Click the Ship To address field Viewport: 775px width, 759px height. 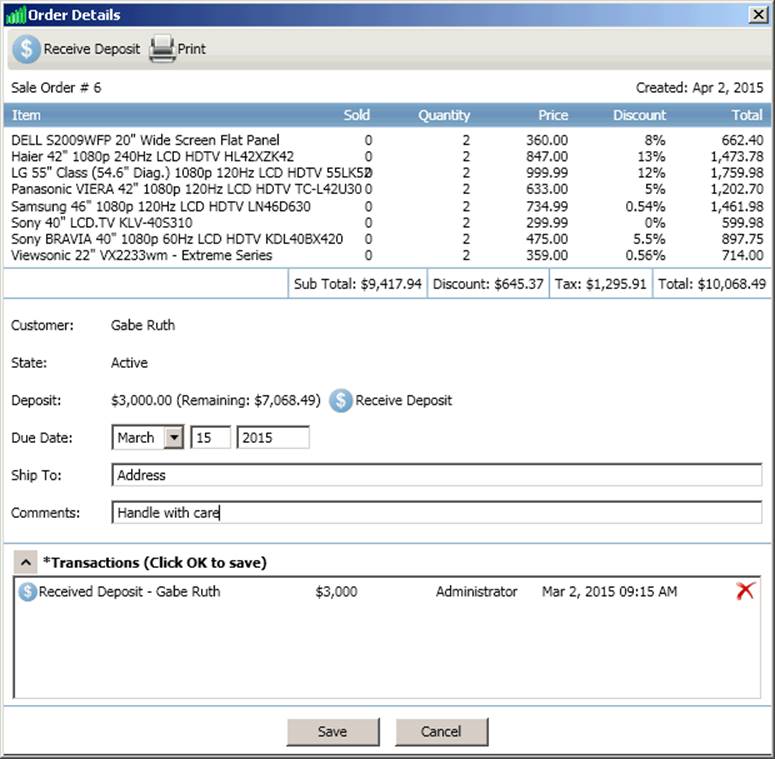click(x=437, y=475)
